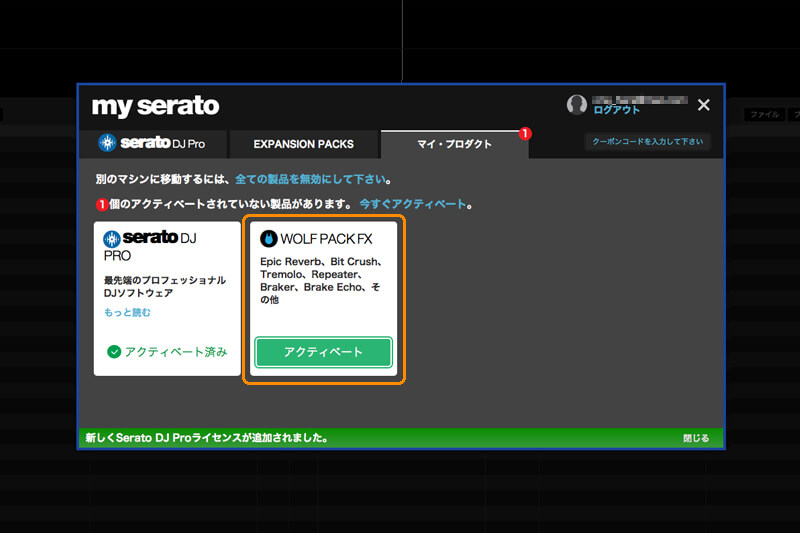Activate Wolf Pack FX with green button
Viewport: 800px width, 533px height.
(323, 352)
